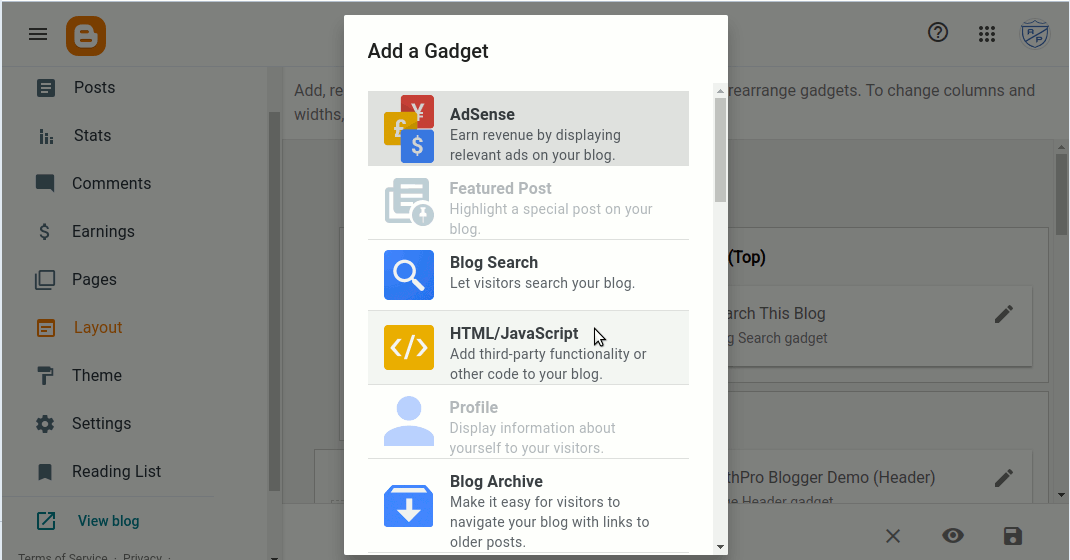Open the Blogger main menu hamburger
The height and width of the screenshot is (560, 1070).
[x=38, y=34]
